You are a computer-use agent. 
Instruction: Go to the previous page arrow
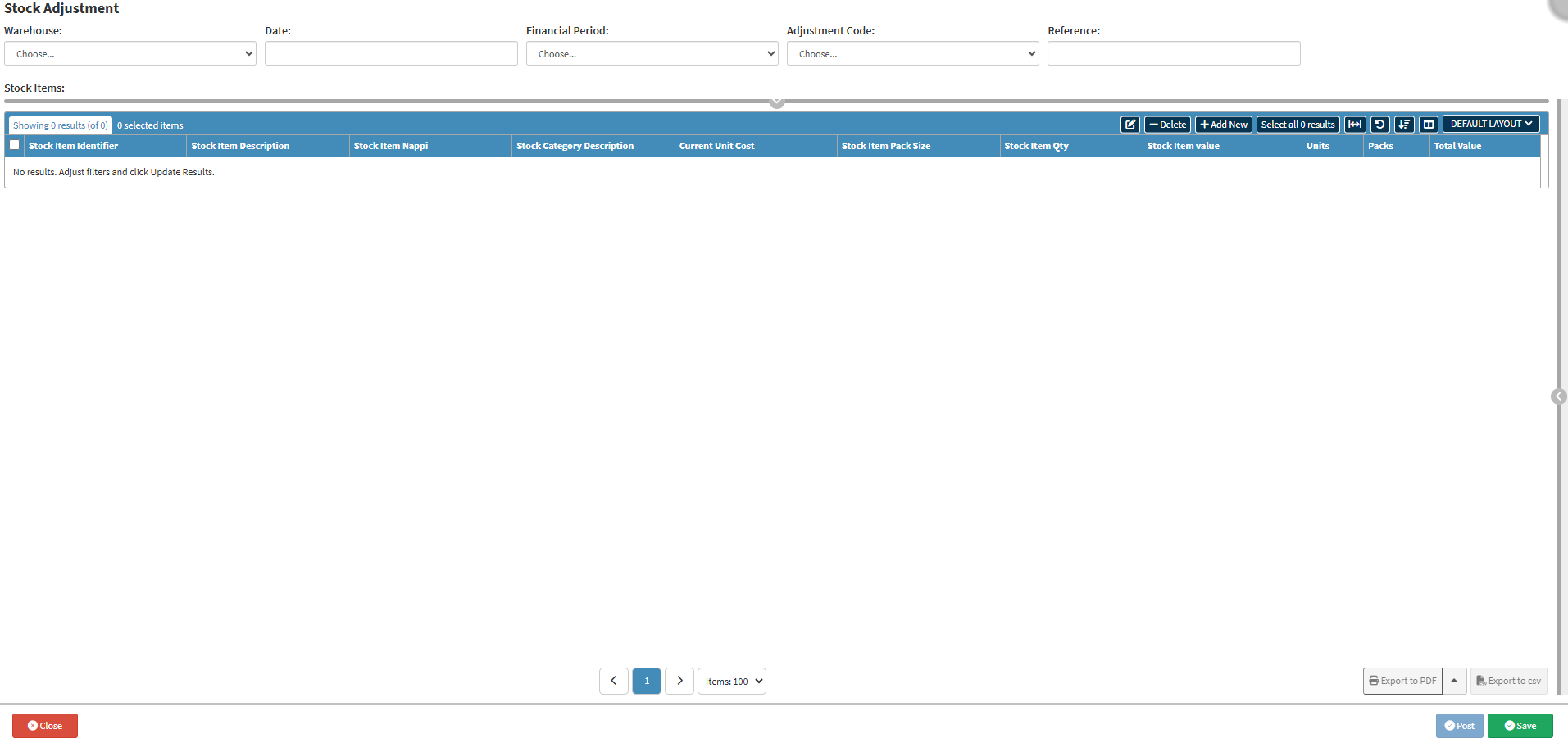click(613, 681)
